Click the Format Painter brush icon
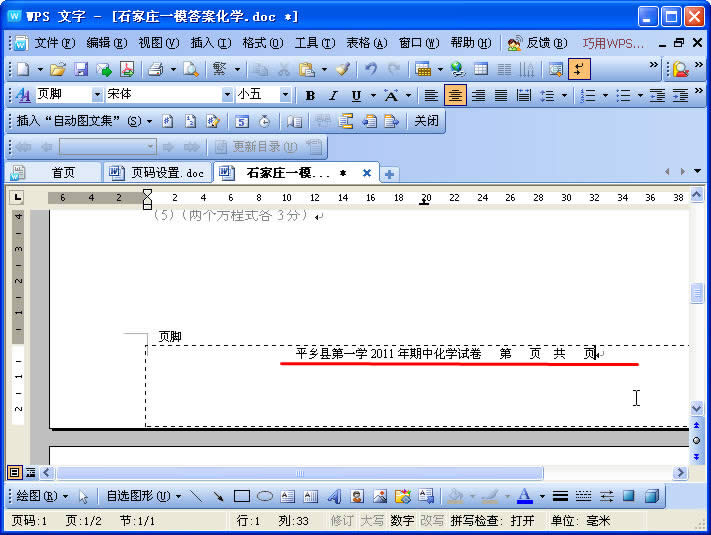This screenshot has height=535, width=711. coord(343,69)
